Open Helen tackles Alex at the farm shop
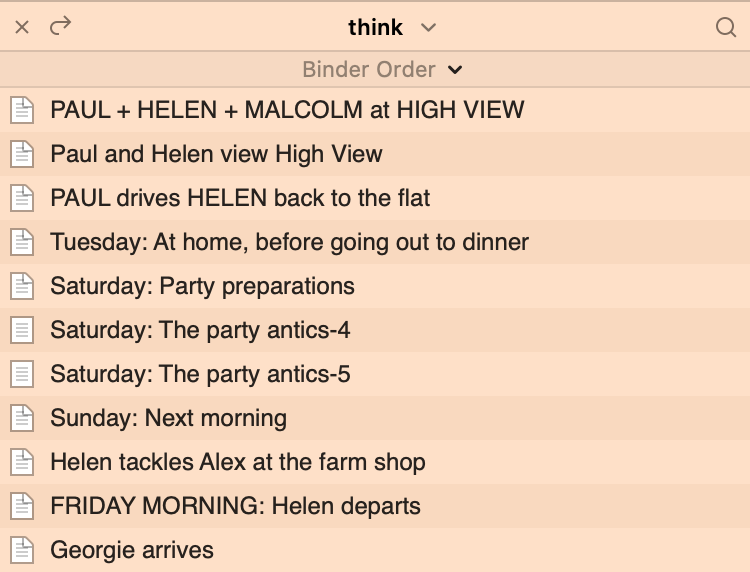Screen dimensions: 750x572 tap(375, 462)
